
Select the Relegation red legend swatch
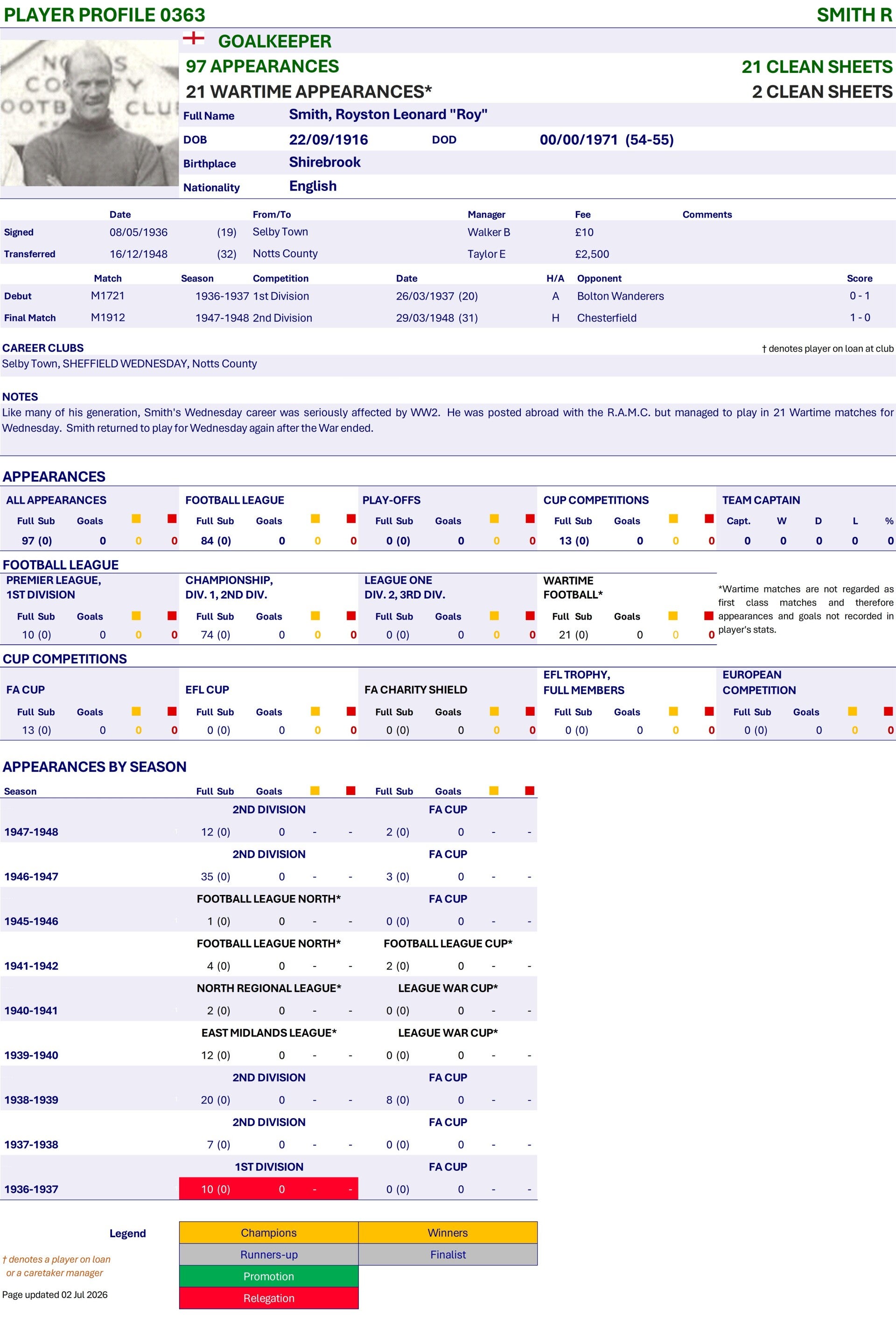pyautogui.click(x=269, y=1298)
